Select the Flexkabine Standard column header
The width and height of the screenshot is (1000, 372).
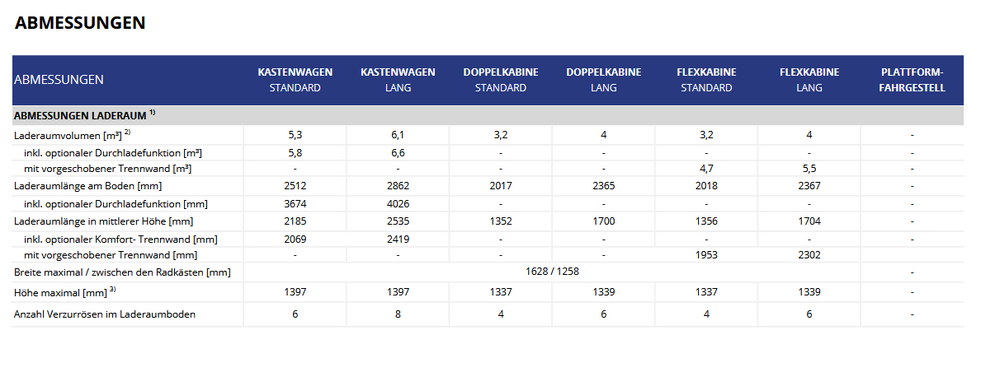point(706,80)
